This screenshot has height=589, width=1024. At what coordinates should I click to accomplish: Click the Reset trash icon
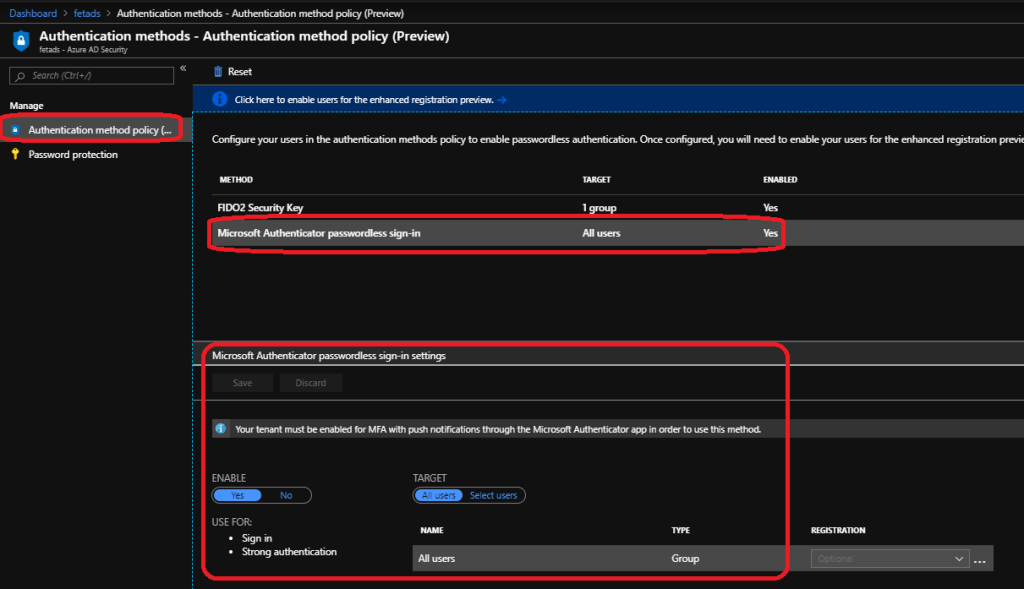coord(219,71)
